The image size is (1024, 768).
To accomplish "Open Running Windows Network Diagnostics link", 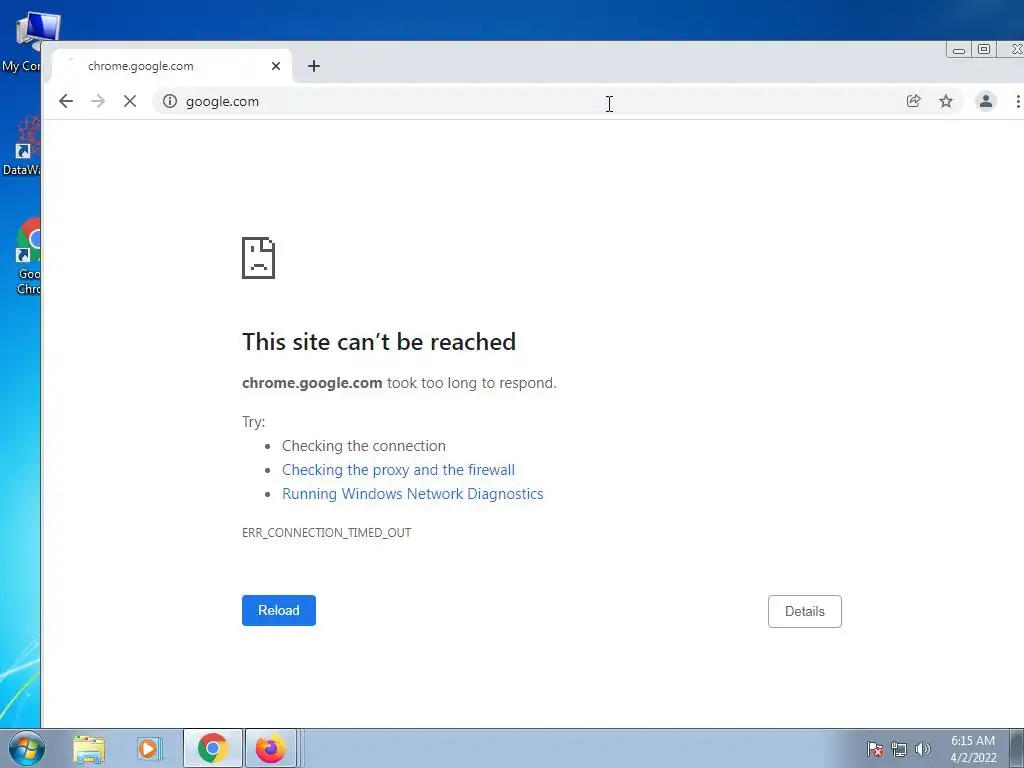I will point(413,494).
